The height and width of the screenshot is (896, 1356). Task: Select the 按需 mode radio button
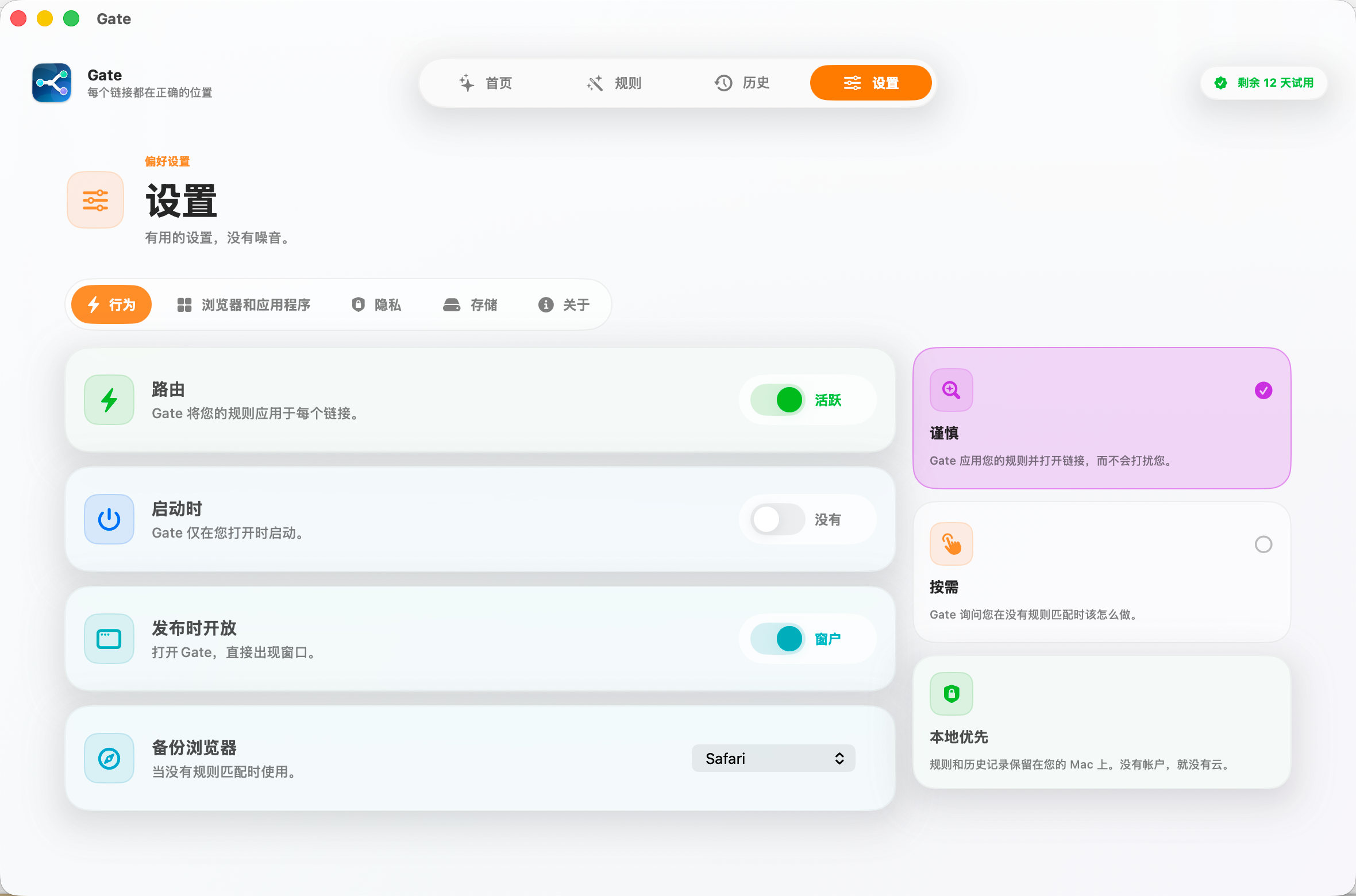[1263, 544]
